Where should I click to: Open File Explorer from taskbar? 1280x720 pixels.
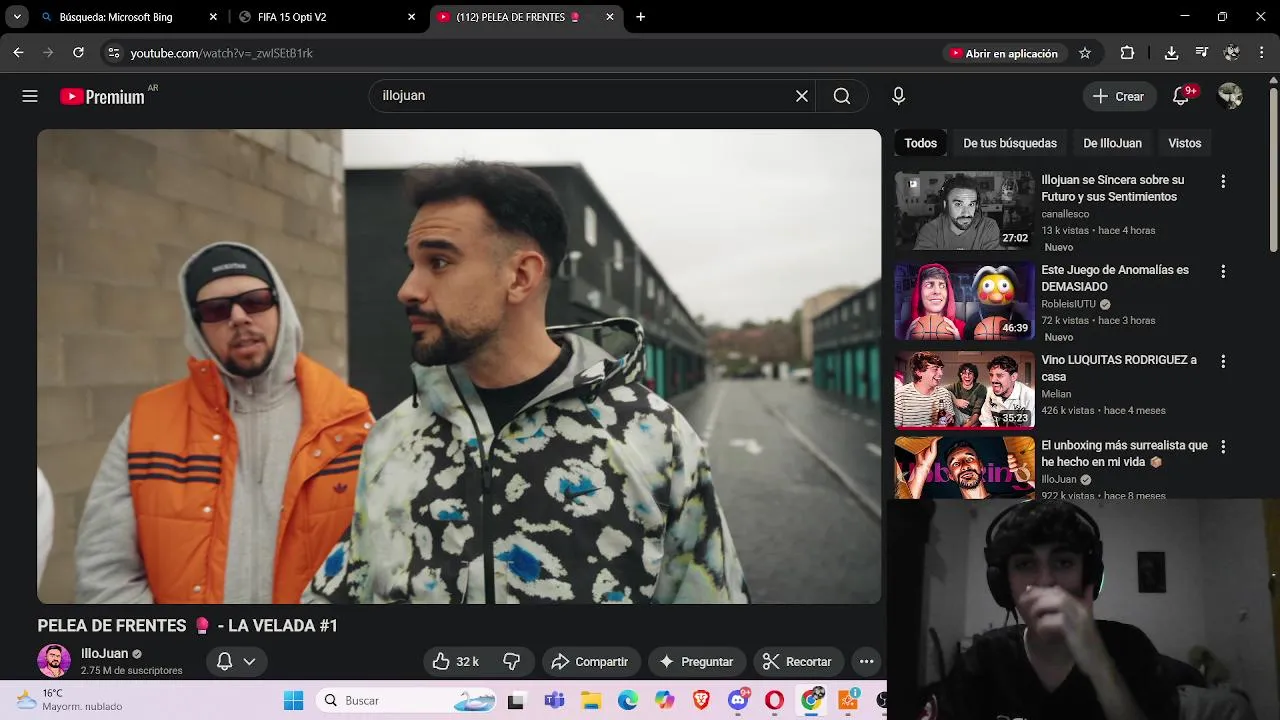591,701
